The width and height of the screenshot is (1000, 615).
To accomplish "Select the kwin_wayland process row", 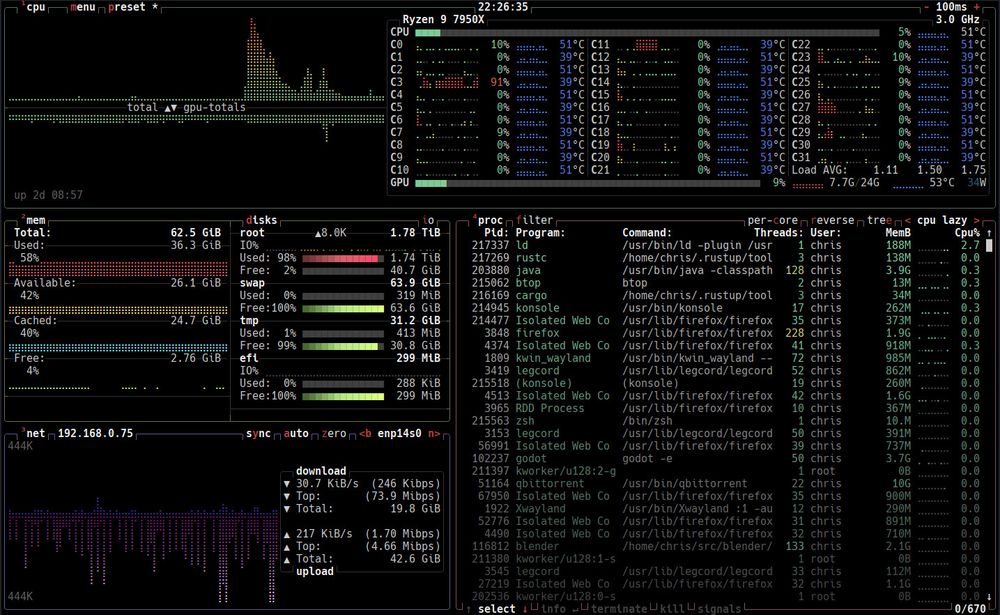I will (x=725, y=358).
